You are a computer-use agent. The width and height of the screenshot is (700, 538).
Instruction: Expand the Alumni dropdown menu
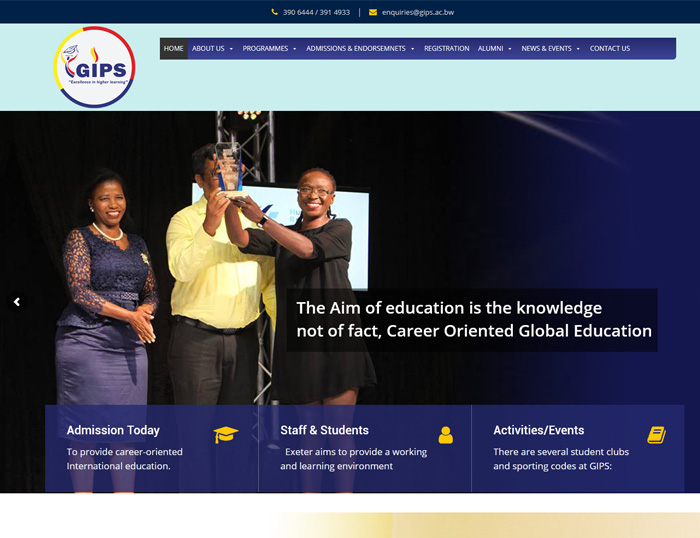click(494, 48)
